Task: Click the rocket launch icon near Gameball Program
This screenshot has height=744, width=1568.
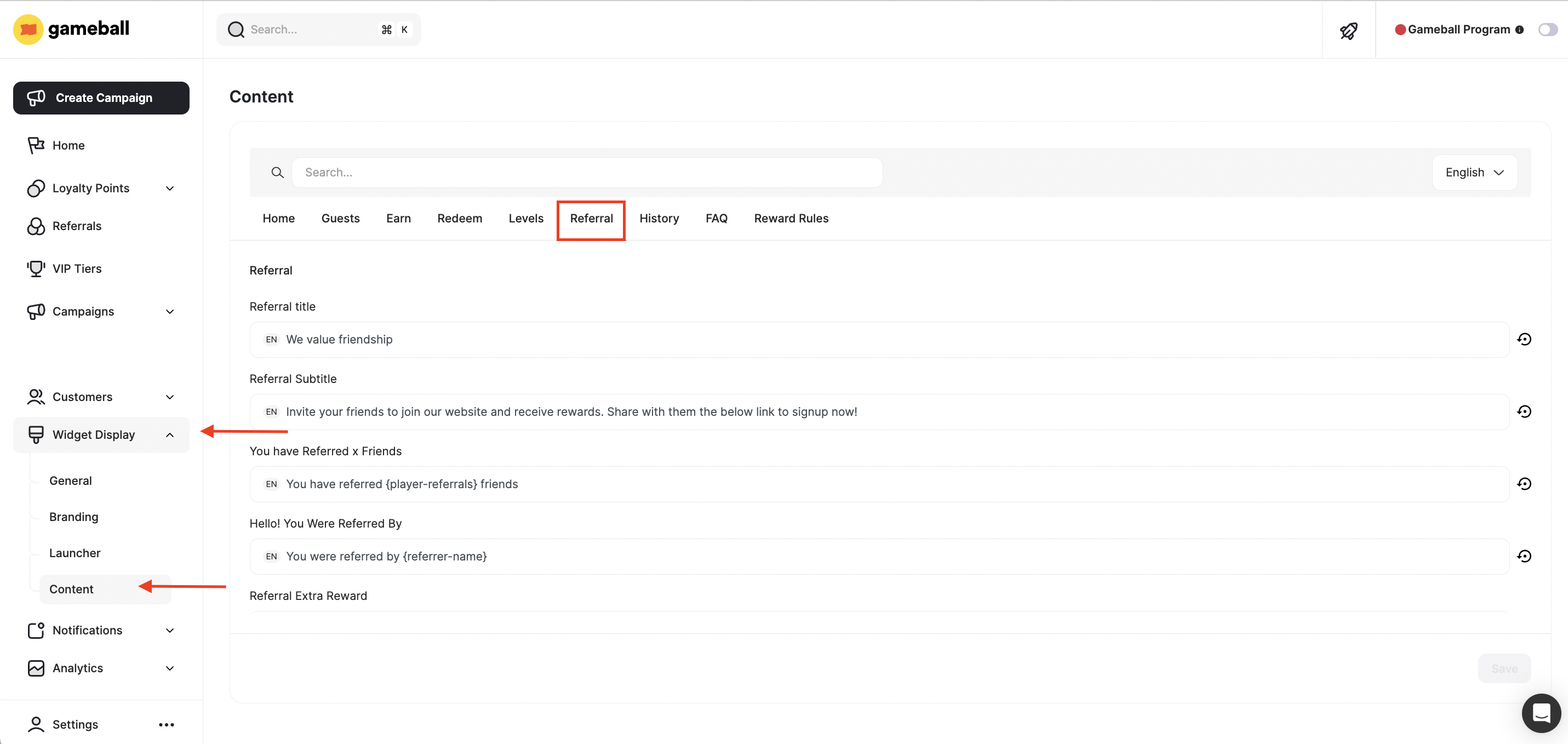Action: click(x=1349, y=30)
